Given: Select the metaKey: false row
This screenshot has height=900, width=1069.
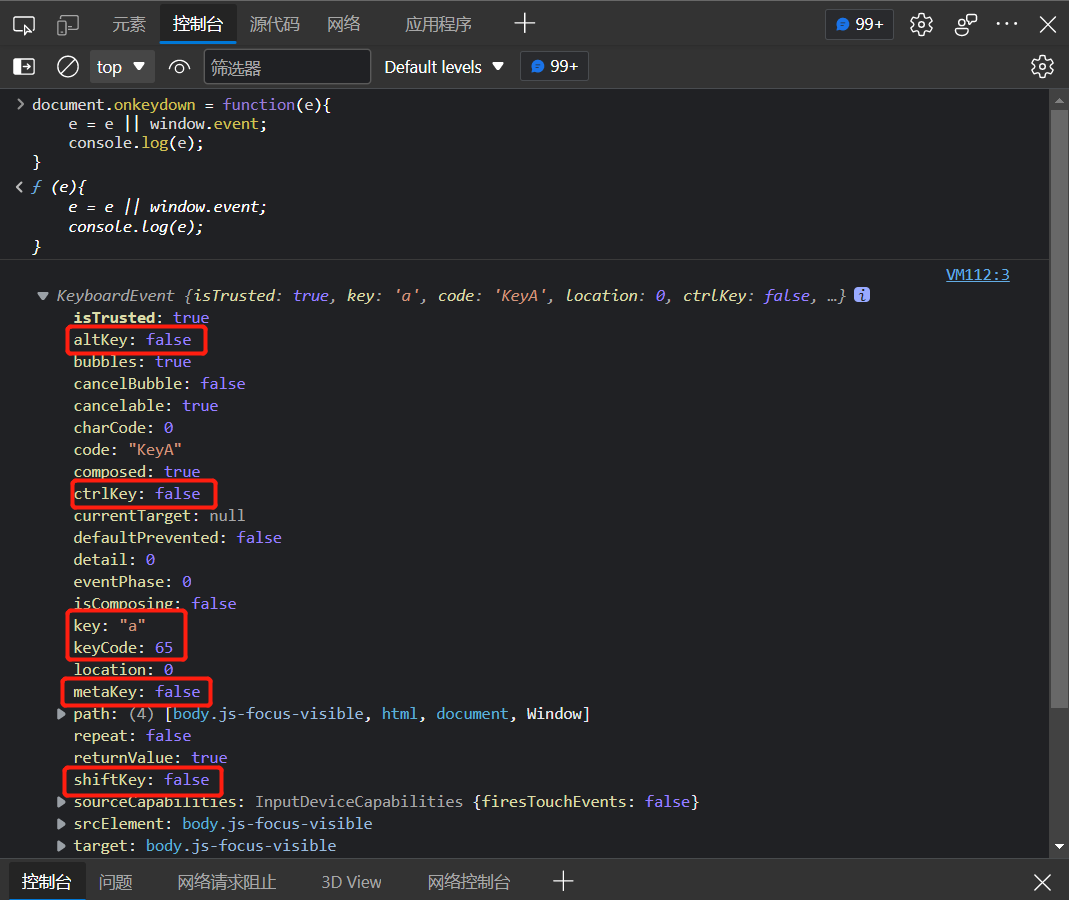Looking at the screenshot, I should 137,692.
